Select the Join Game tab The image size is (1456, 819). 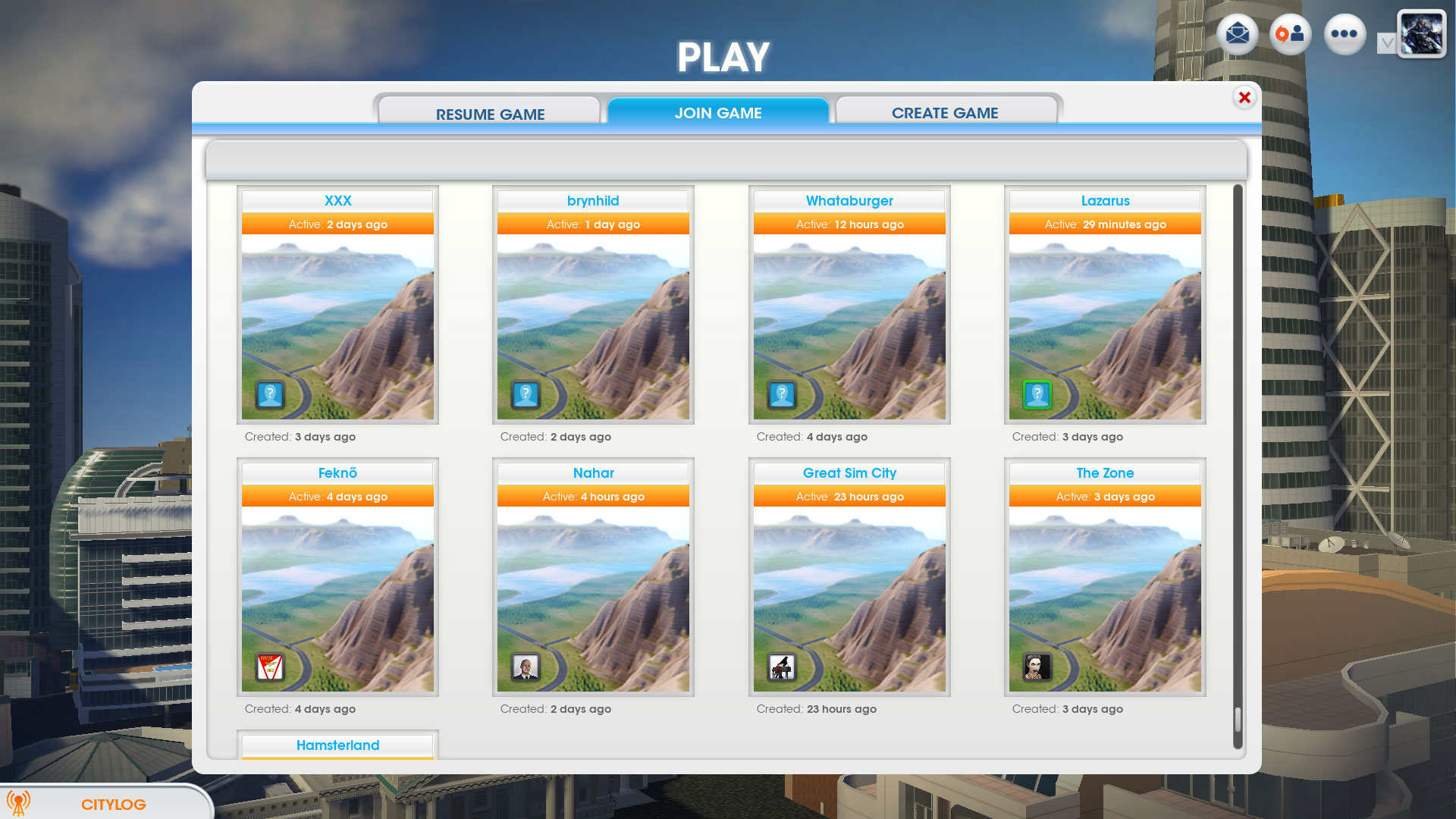718,112
